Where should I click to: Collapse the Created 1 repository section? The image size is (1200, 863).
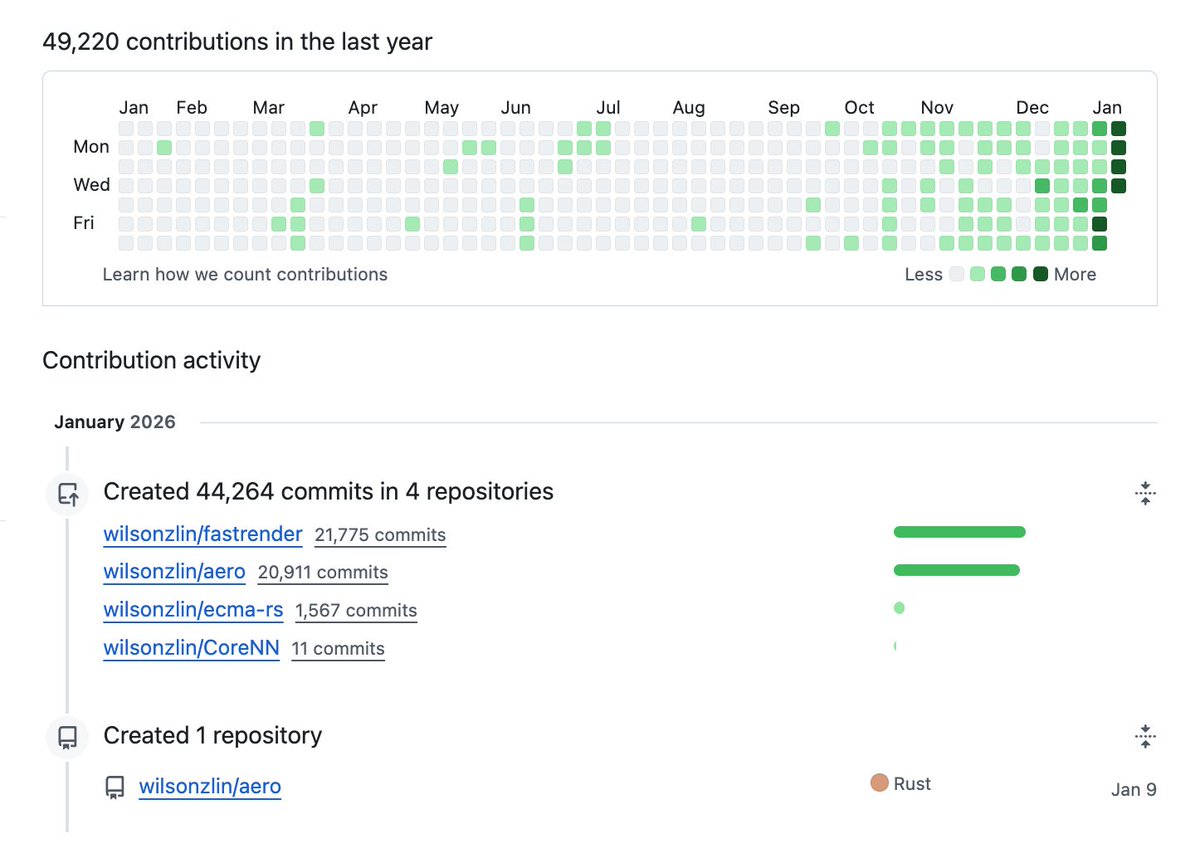tap(1145, 737)
